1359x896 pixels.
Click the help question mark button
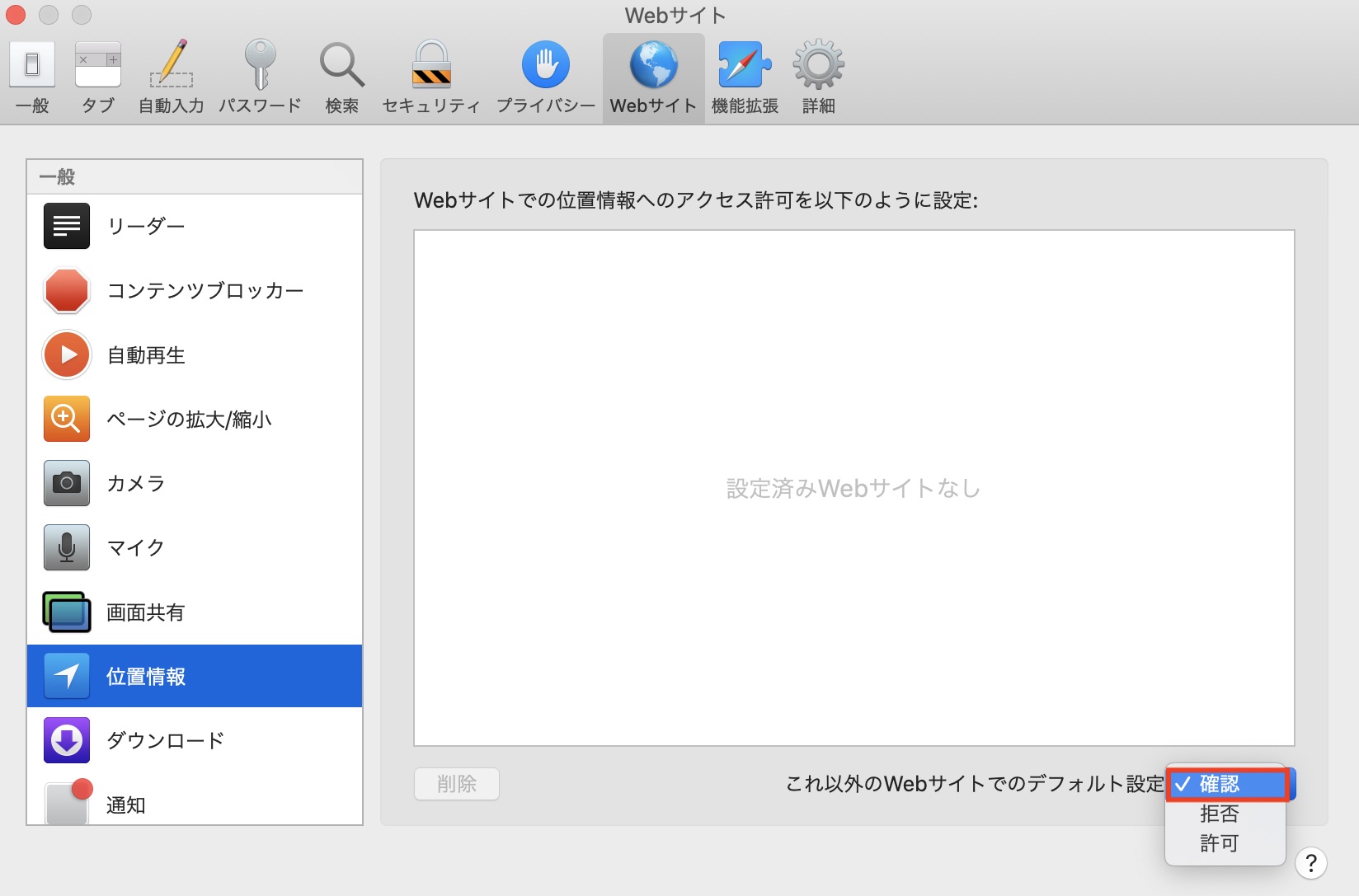[1310, 864]
